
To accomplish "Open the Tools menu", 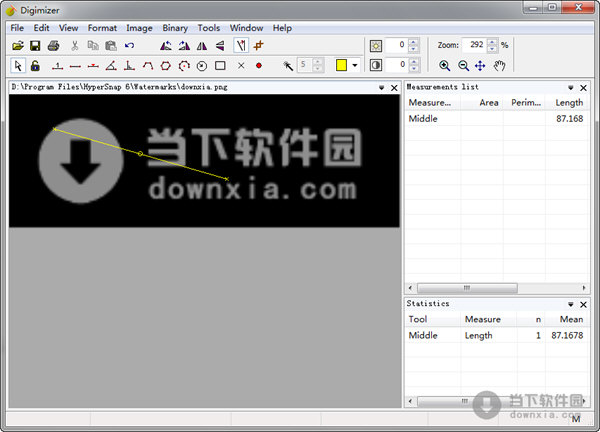I will click(x=209, y=28).
